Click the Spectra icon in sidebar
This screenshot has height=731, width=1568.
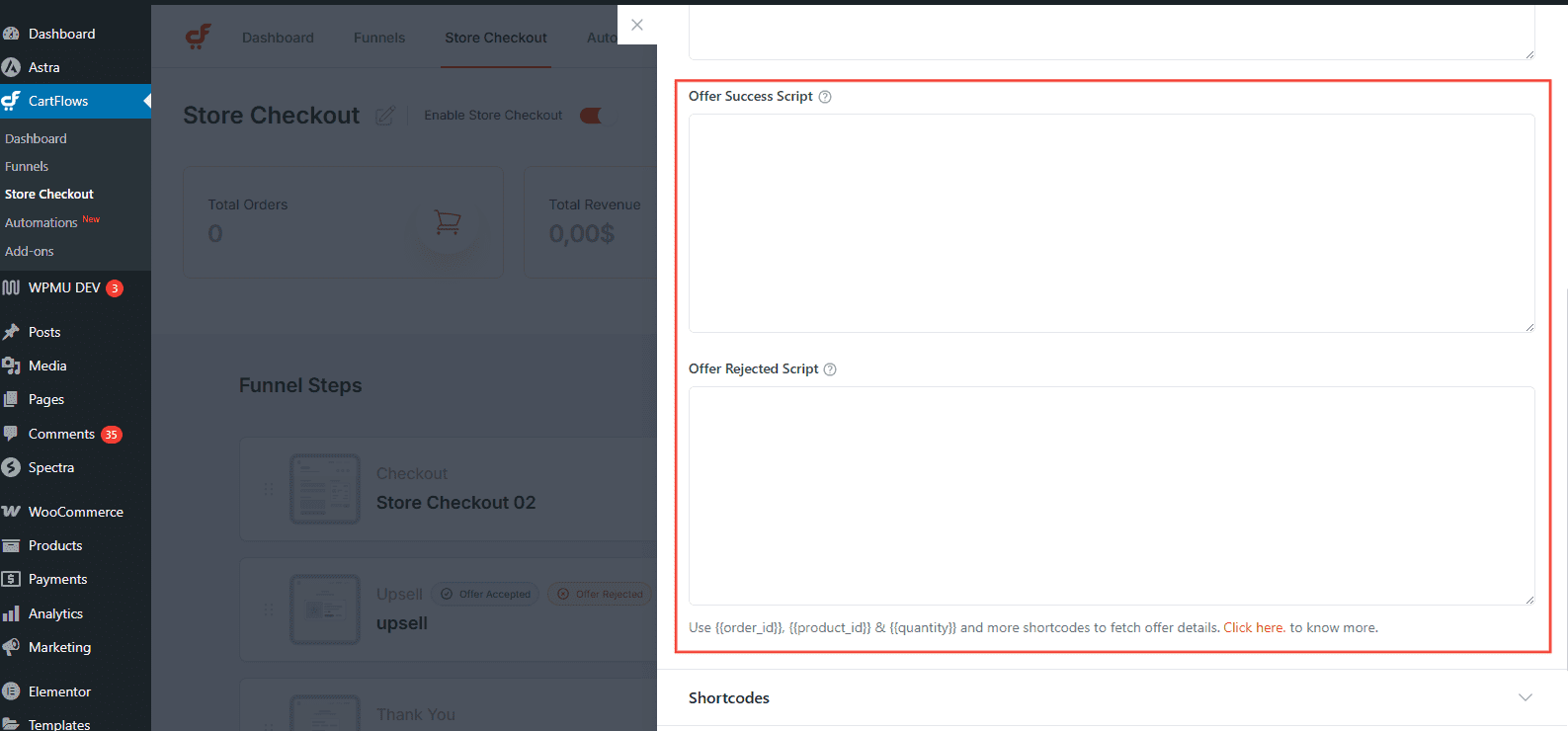[11, 467]
